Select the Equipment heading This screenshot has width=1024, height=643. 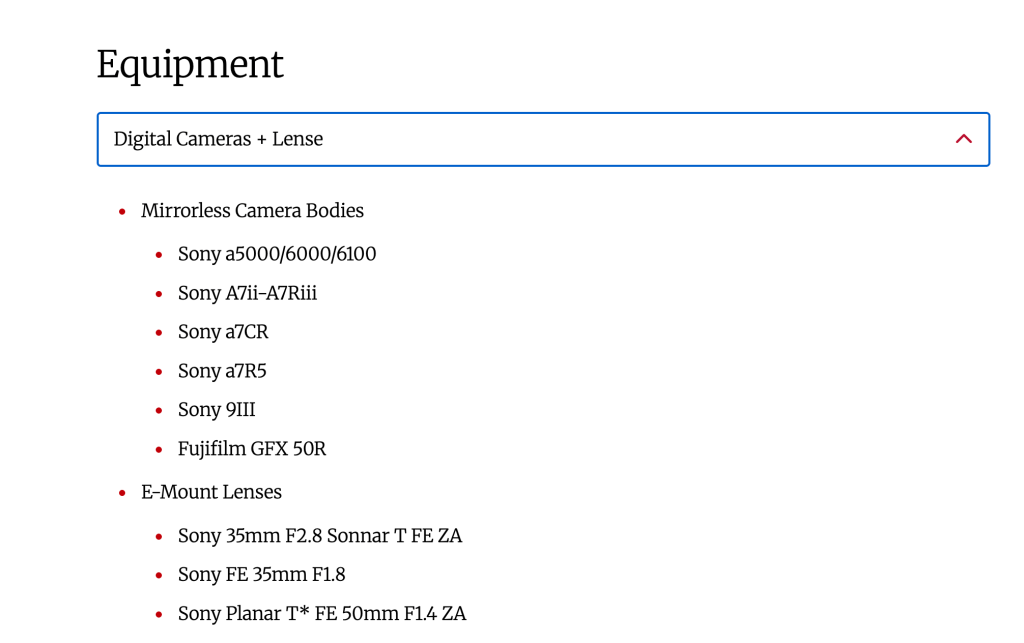point(189,64)
